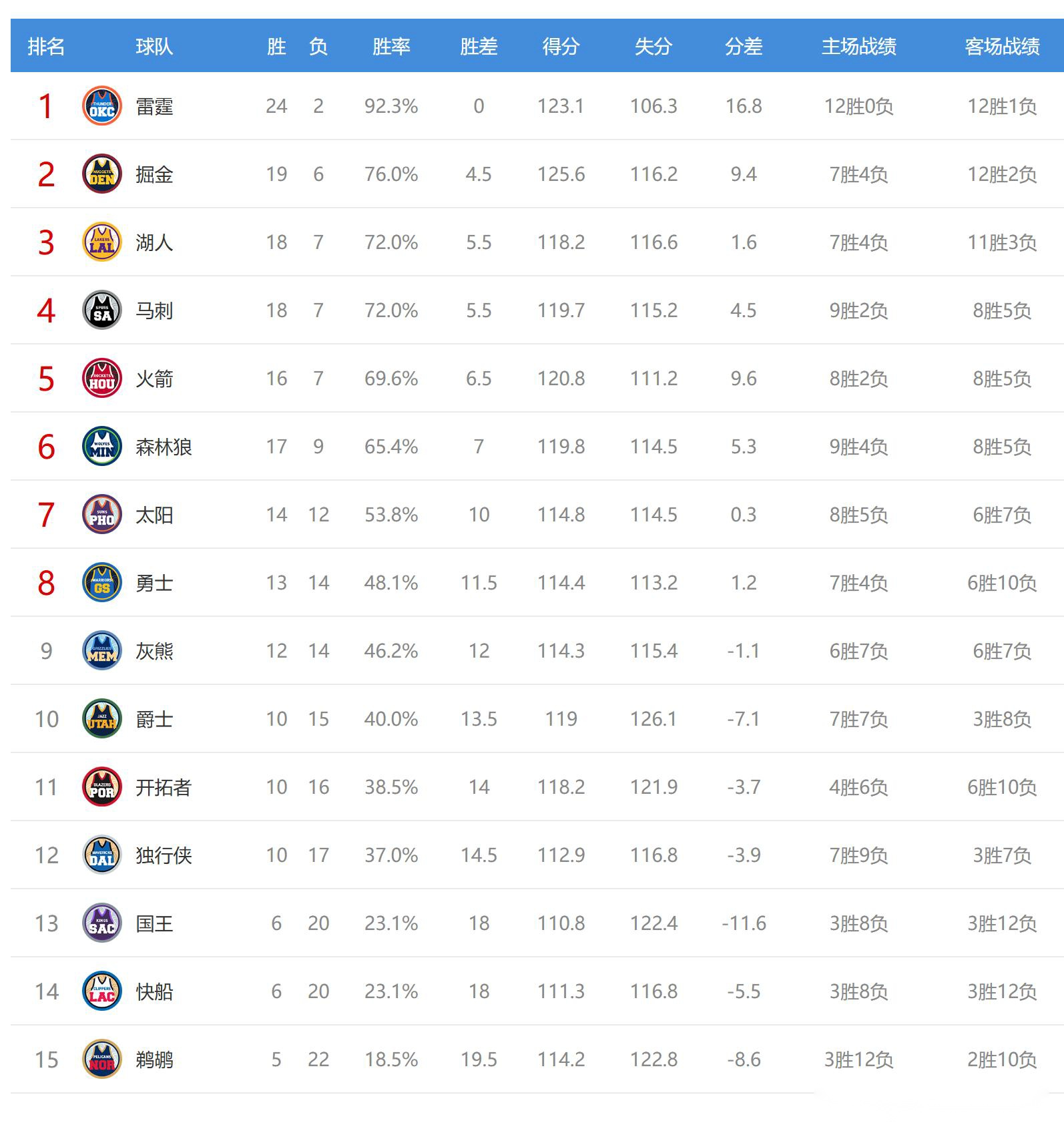
Task: Select the Suns PHO team logo
Action: [x=101, y=515]
